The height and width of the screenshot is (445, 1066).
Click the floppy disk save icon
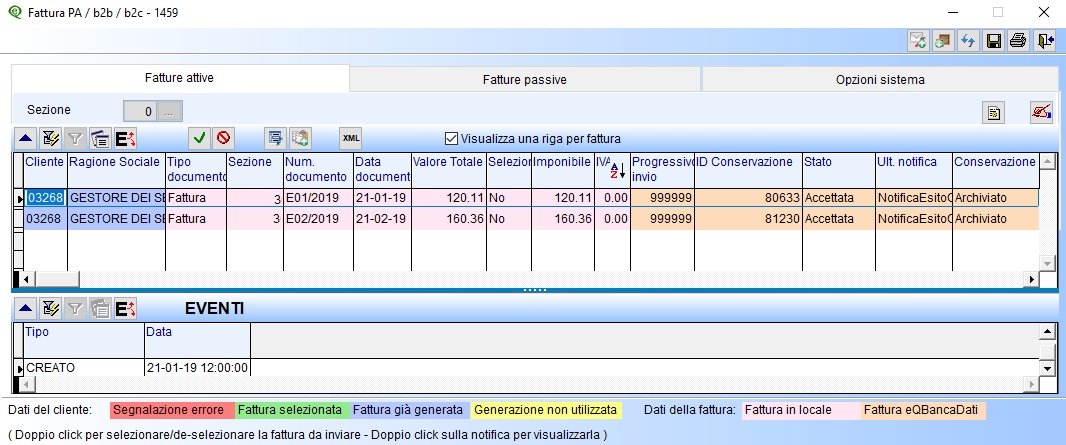[x=994, y=41]
